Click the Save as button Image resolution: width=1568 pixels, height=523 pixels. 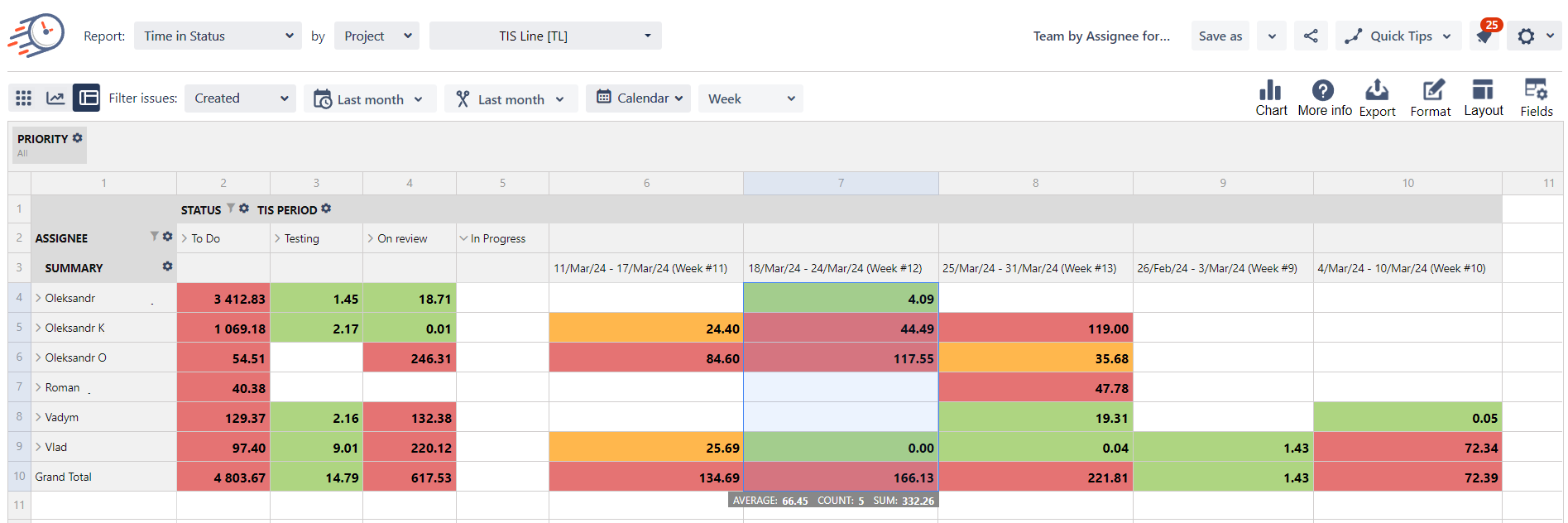pos(1220,36)
